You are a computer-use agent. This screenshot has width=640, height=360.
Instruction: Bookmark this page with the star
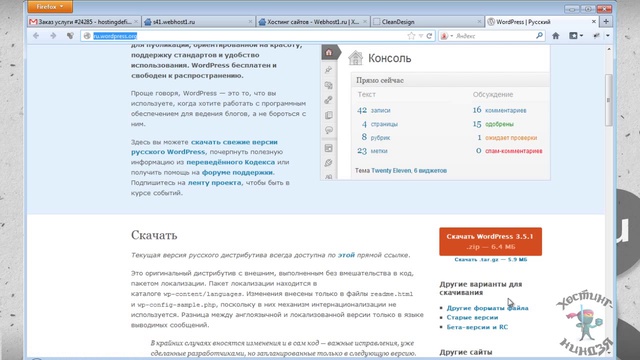point(411,36)
